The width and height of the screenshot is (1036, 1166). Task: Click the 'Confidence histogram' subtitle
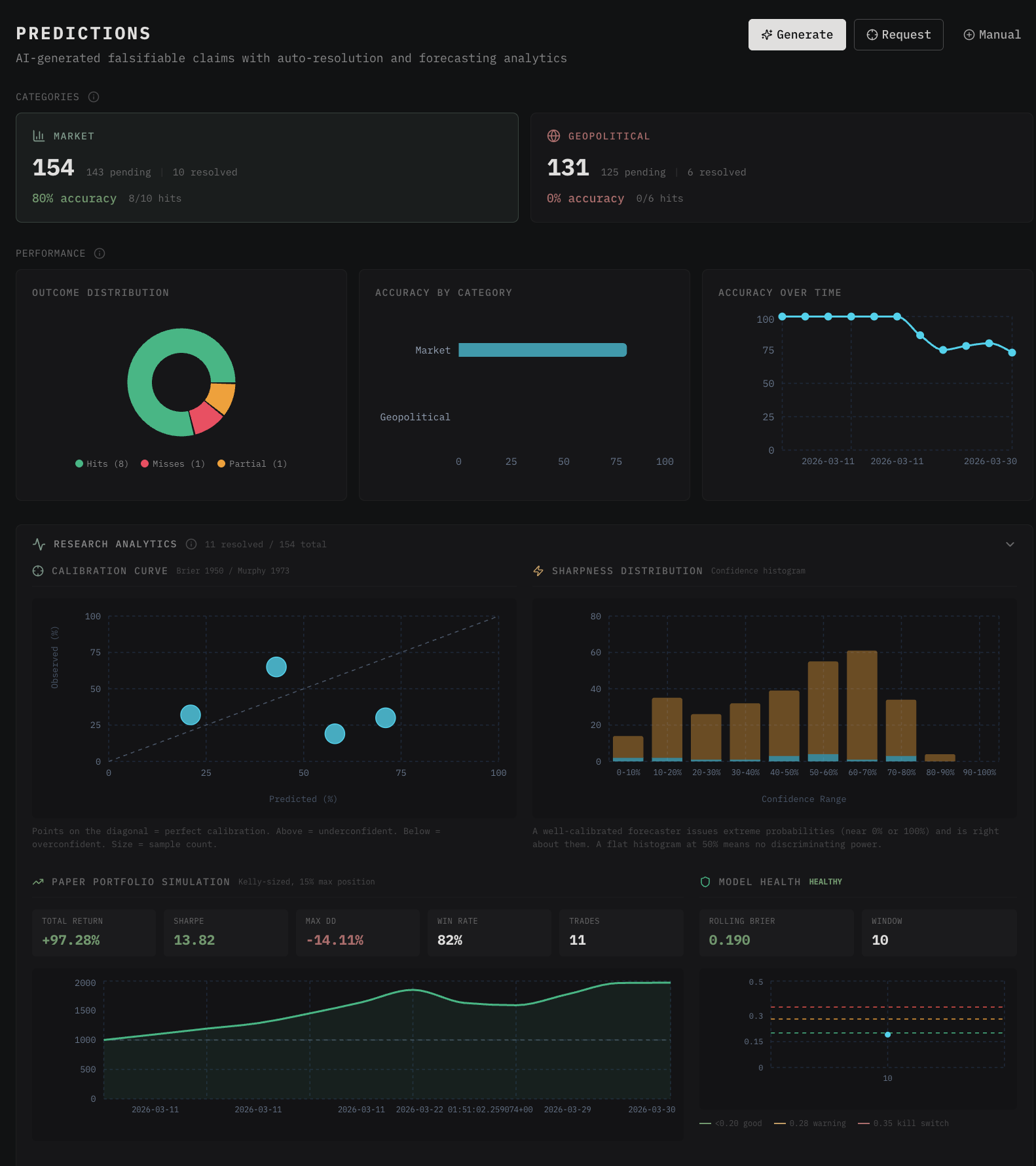point(758,571)
